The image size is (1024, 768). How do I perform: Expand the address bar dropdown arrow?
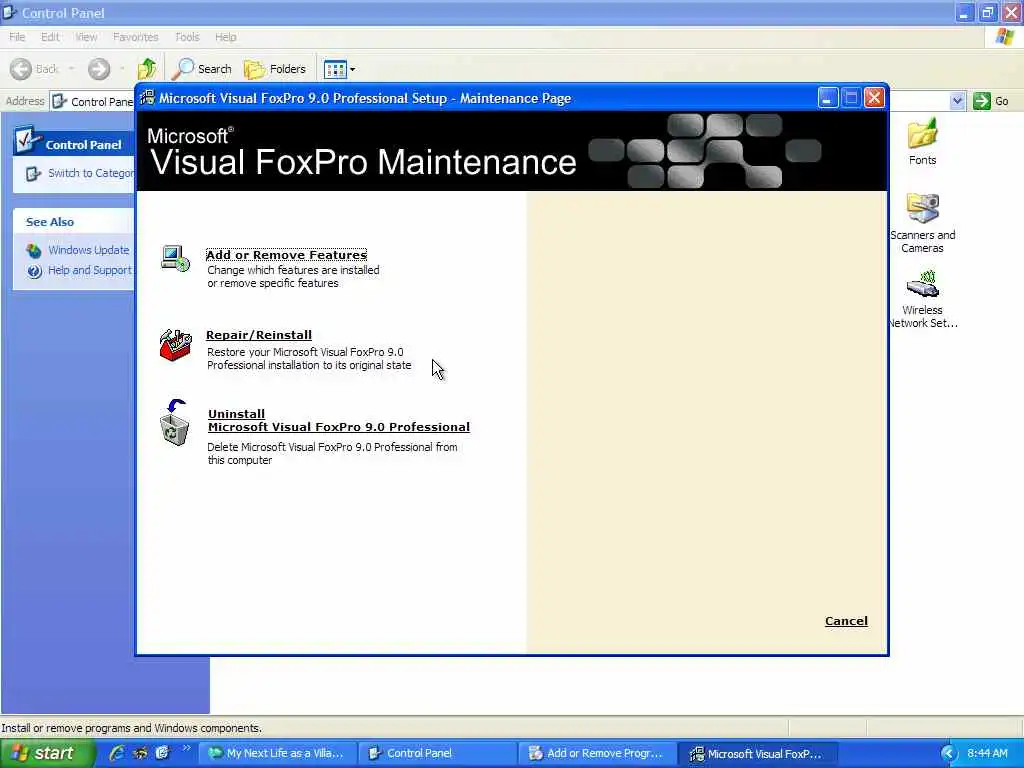957,101
